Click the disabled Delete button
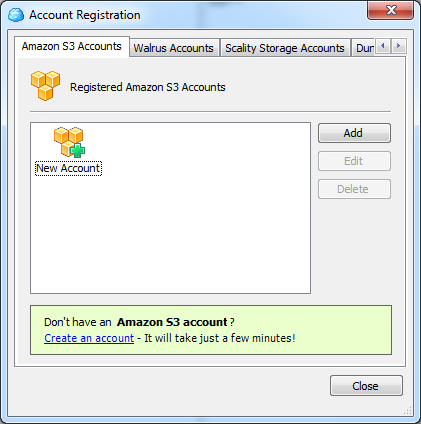 click(x=354, y=189)
